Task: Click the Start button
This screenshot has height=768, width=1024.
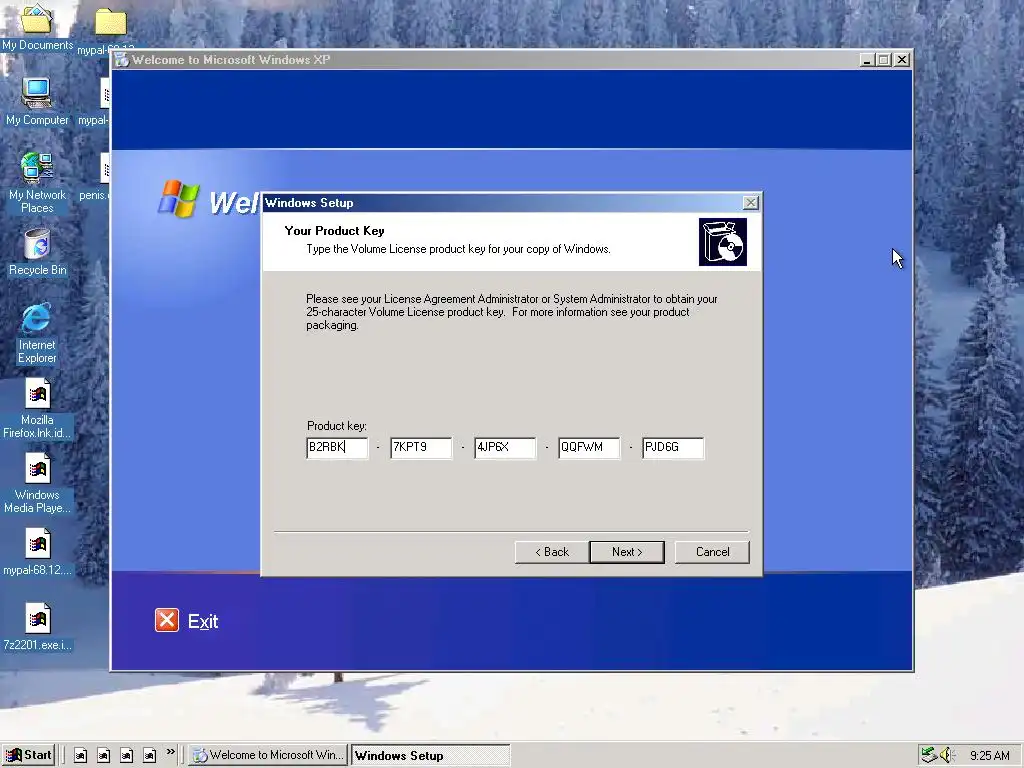Action: pos(28,756)
